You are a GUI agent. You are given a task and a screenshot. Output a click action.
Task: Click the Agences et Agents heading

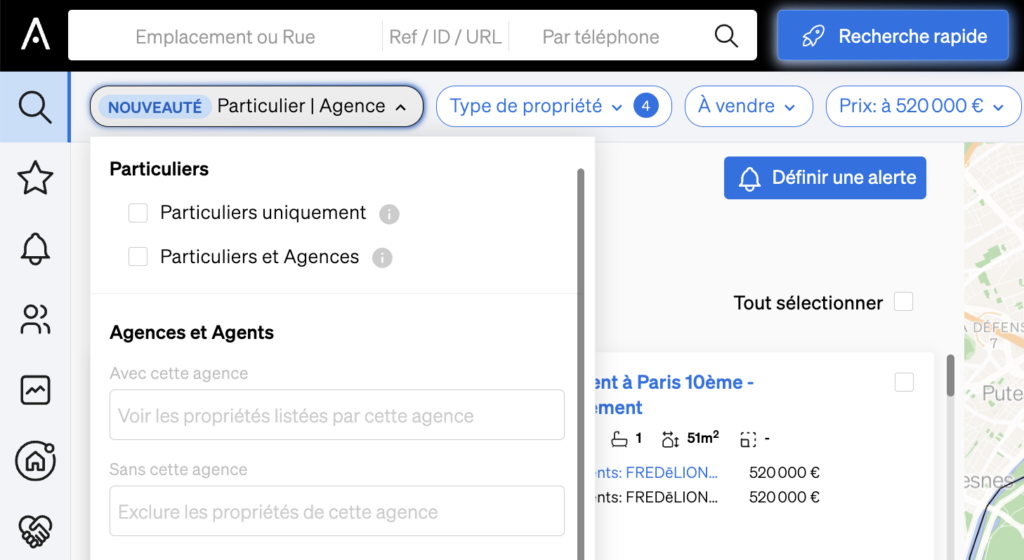(x=191, y=333)
